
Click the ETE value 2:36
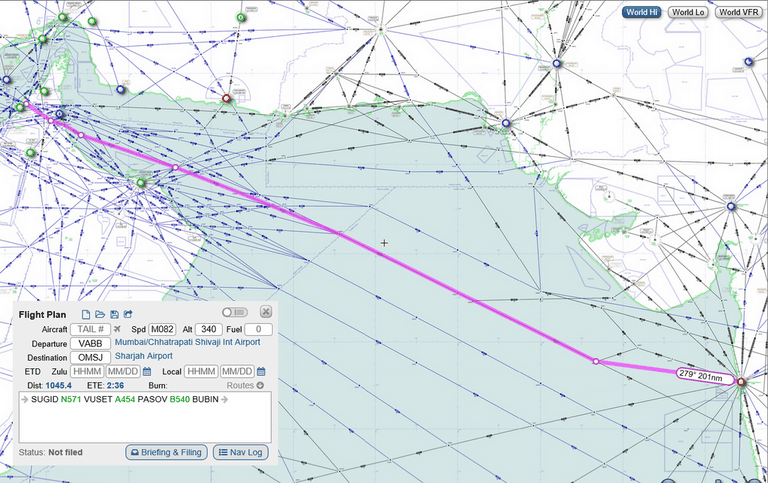tap(115, 386)
